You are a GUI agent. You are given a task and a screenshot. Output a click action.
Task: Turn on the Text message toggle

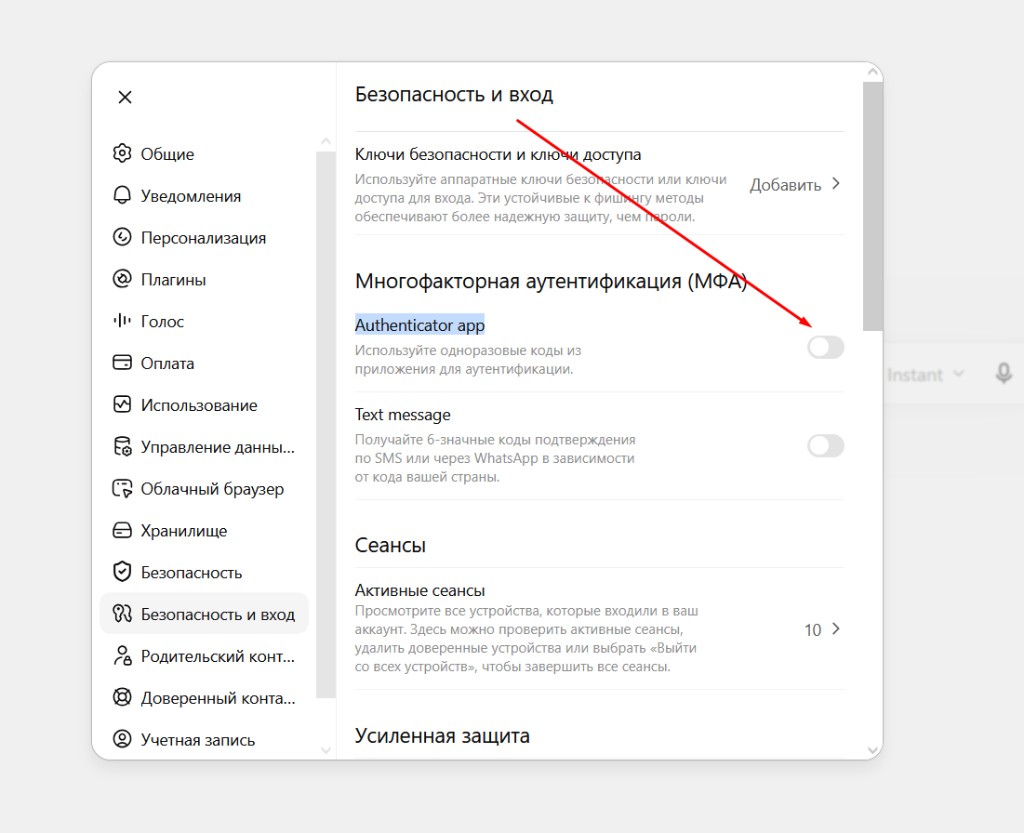pos(825,446)
